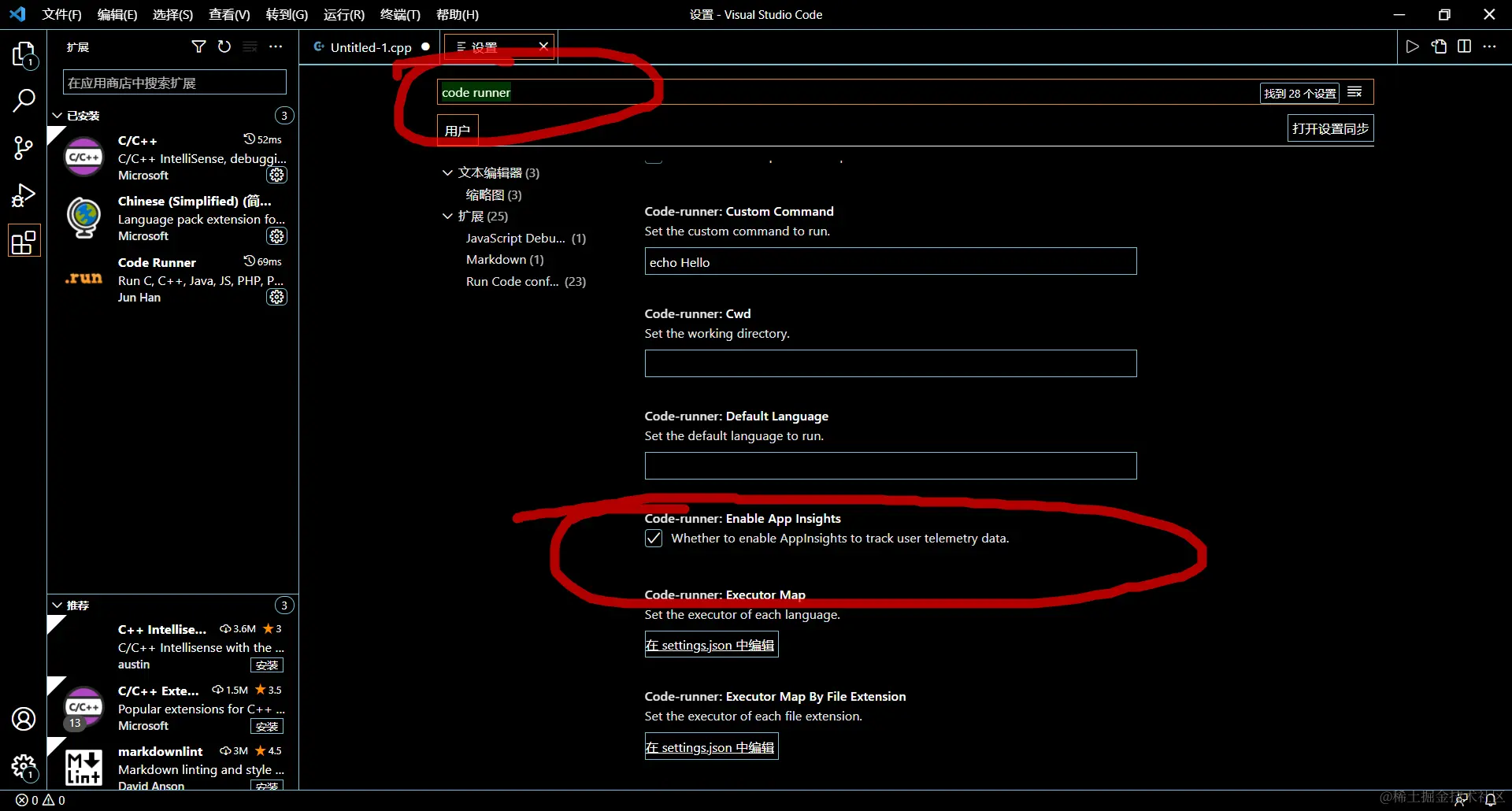1512x811 pixels.
Task: Collapse the 已安装 section
Action: (x=57, y=116)
